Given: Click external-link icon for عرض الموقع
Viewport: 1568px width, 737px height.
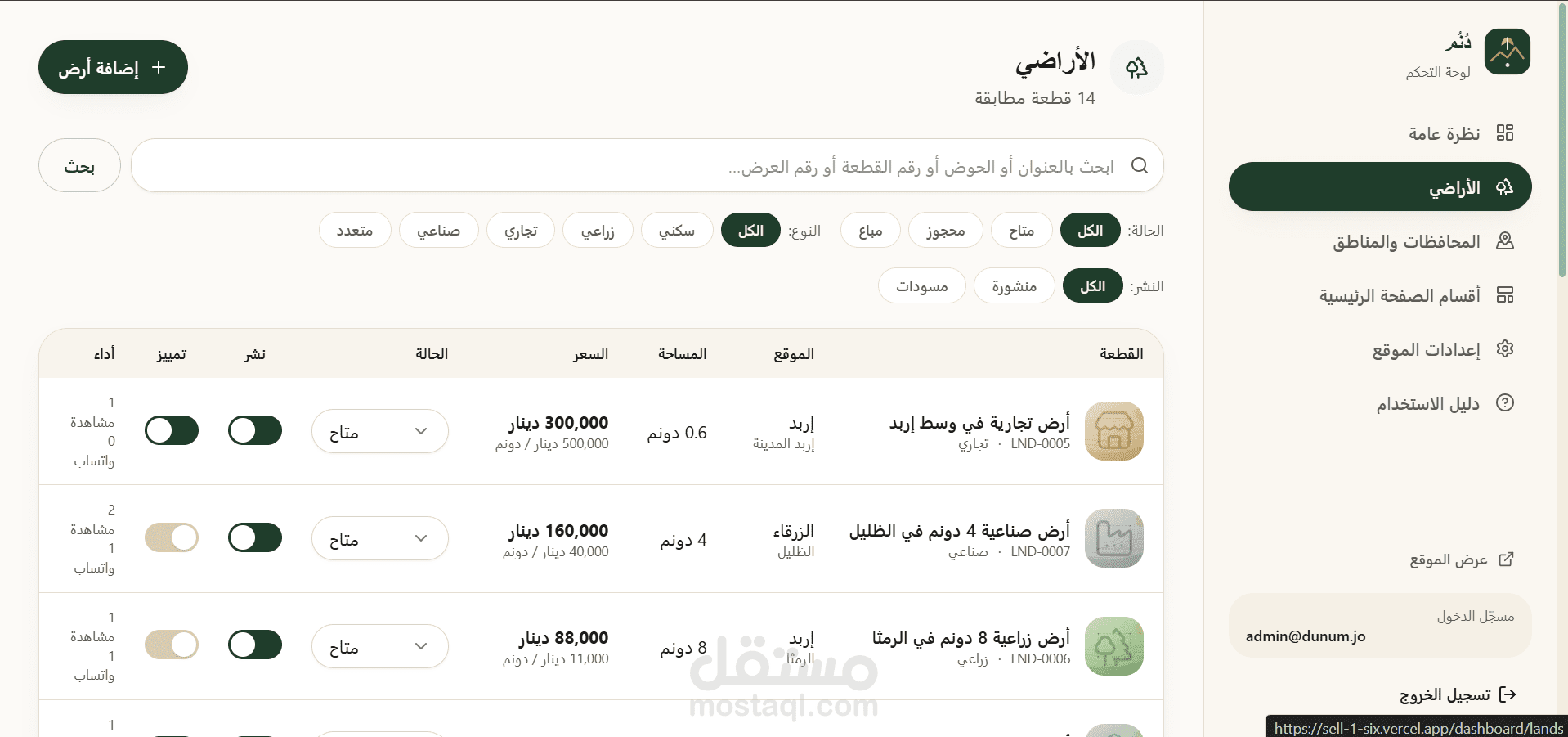Looking at the screenshot, I should tap(1506, 559).
